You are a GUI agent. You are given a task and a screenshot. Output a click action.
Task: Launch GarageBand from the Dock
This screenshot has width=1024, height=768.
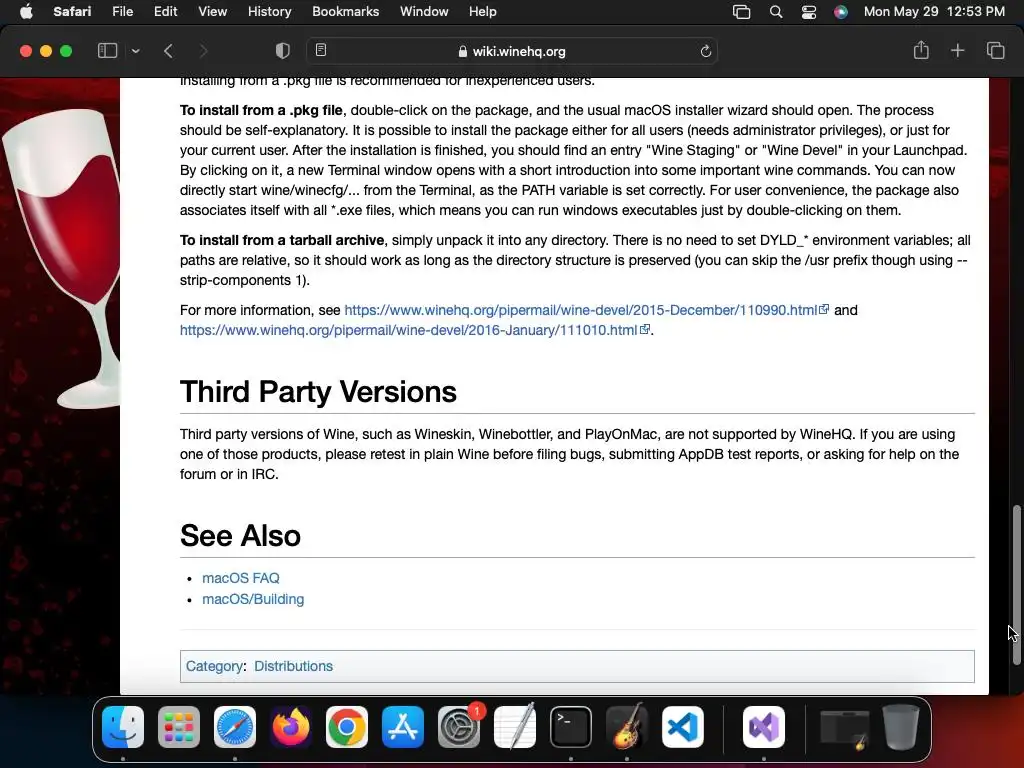627,727
